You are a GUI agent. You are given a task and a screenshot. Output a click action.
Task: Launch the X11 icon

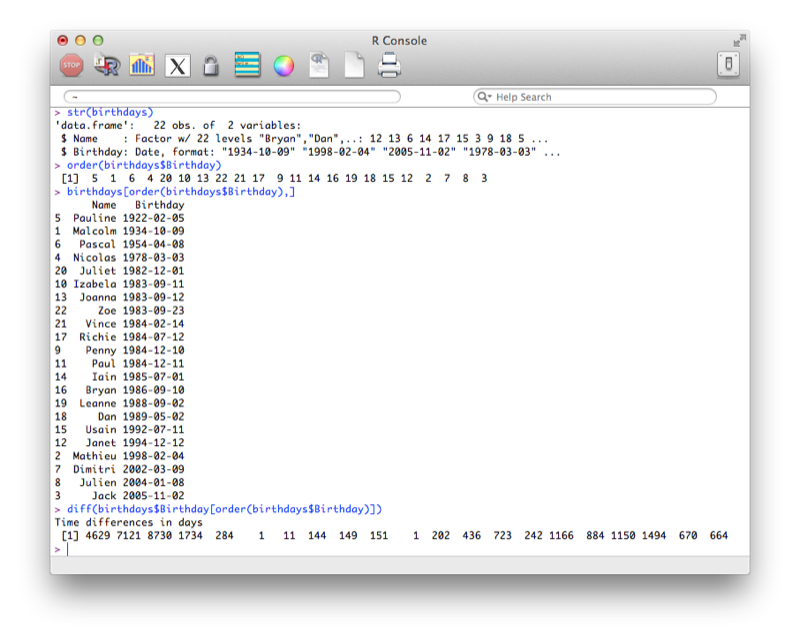pos(178,66)
